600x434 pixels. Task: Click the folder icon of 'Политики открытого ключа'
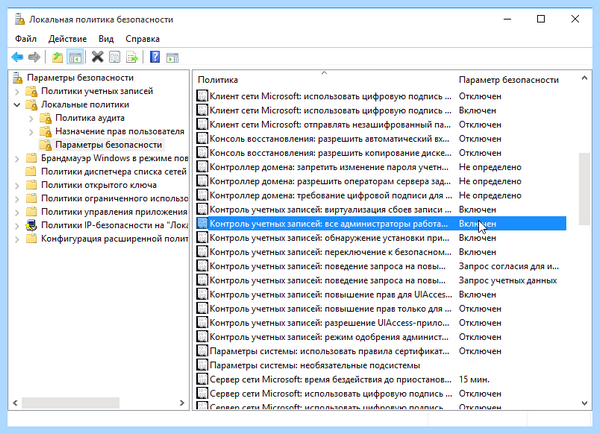[x=31, y=185]
